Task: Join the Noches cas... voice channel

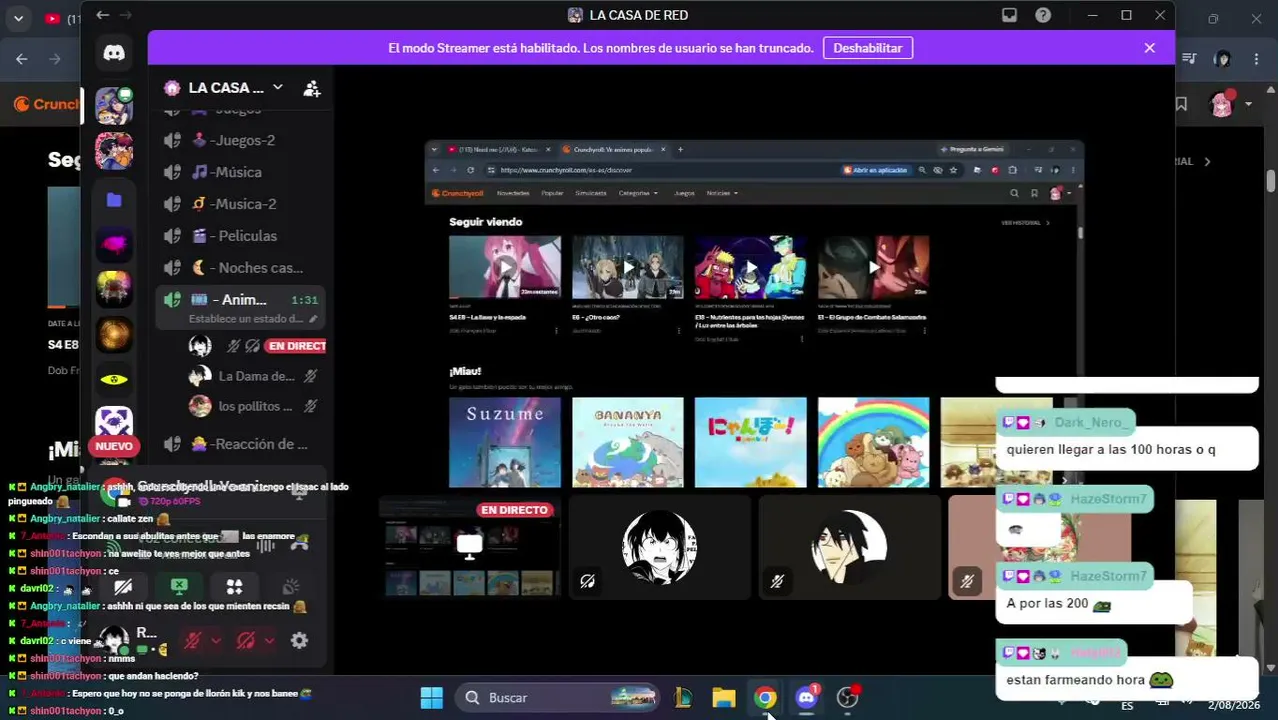Action: [240, 268]
